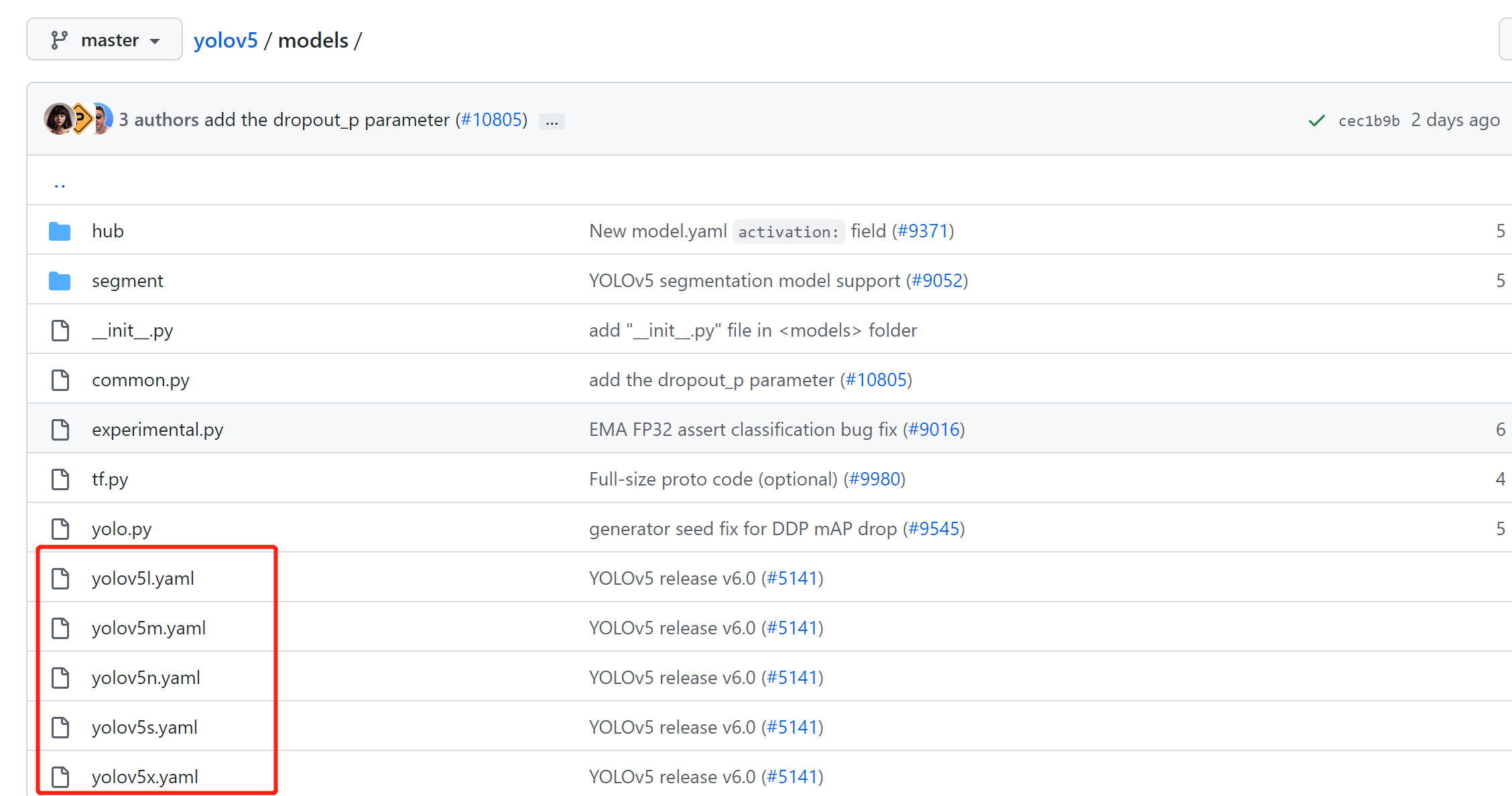Open the segment folder
Viewport: 1512px width, 796px height.
[127, 280]
